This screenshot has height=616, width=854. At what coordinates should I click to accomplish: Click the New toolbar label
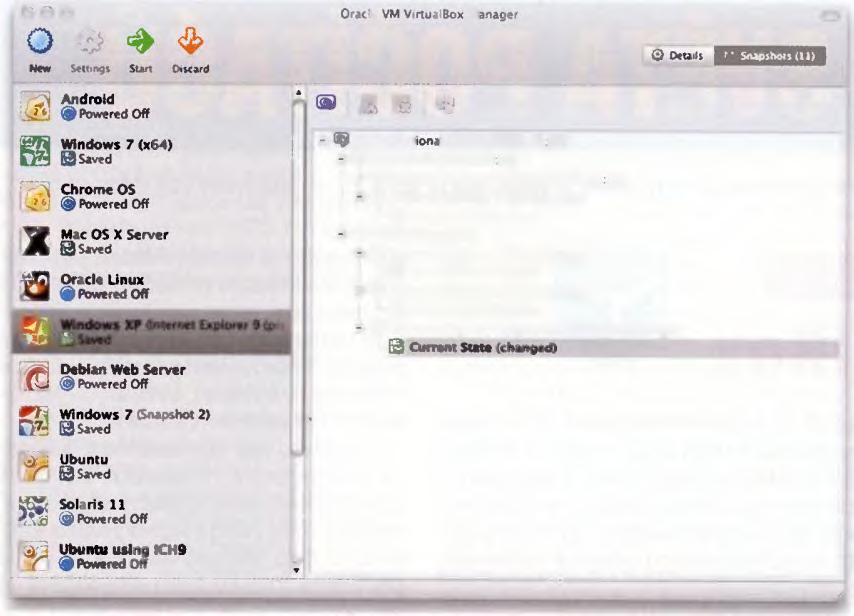[40, 69]
